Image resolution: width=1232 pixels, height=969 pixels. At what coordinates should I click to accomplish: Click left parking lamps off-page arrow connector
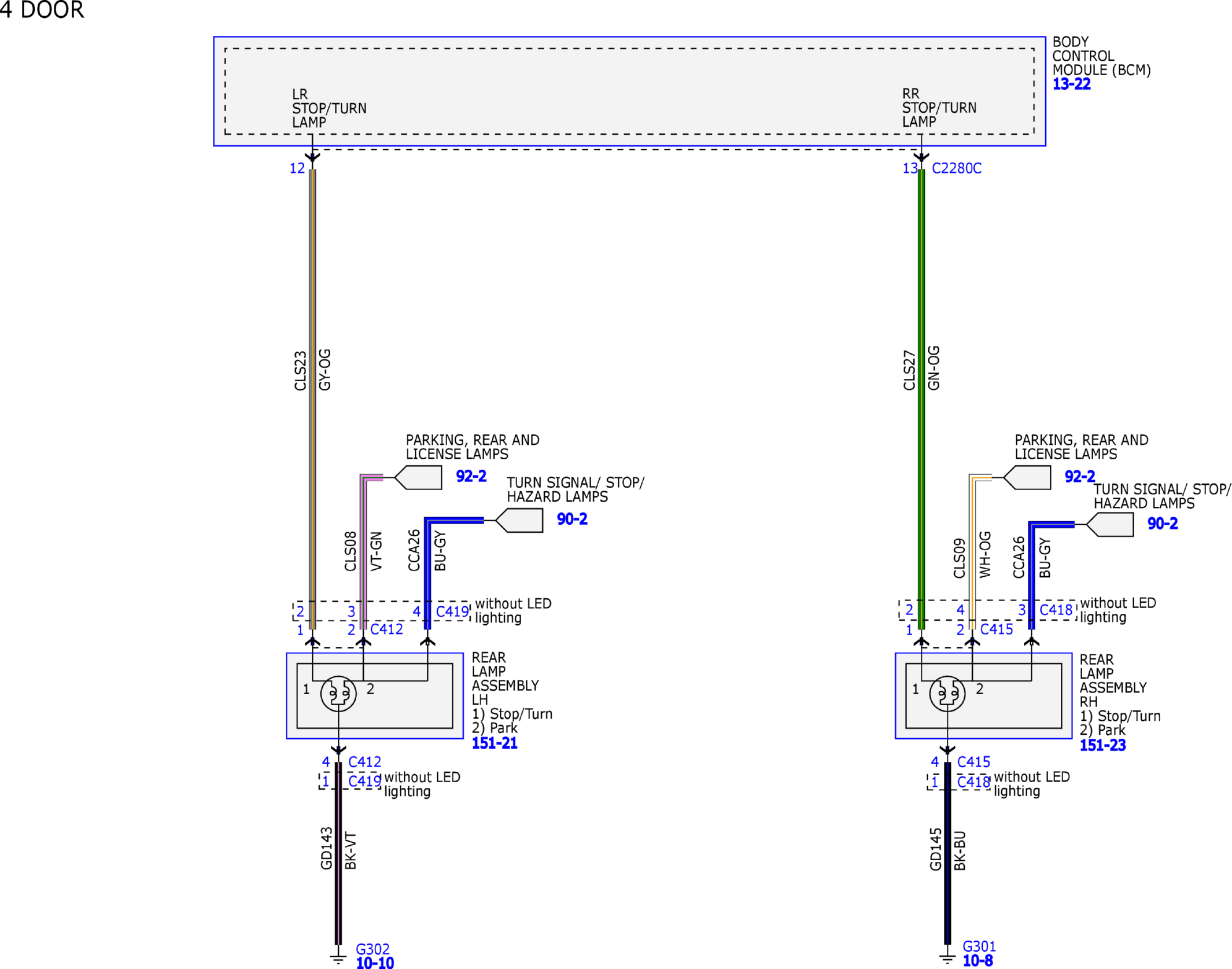418,478
